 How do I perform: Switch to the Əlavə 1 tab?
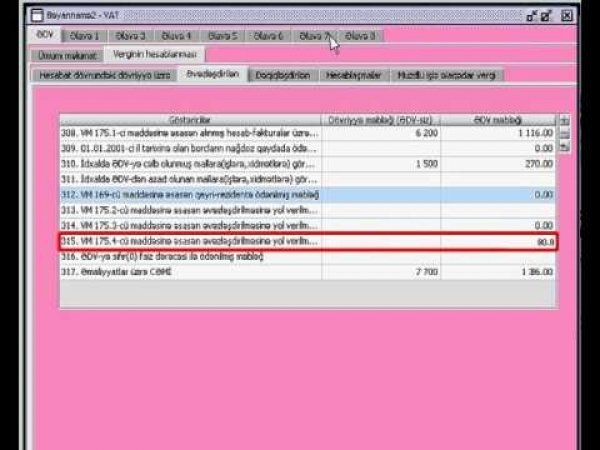pyautogui.click(x=82, y=35)
